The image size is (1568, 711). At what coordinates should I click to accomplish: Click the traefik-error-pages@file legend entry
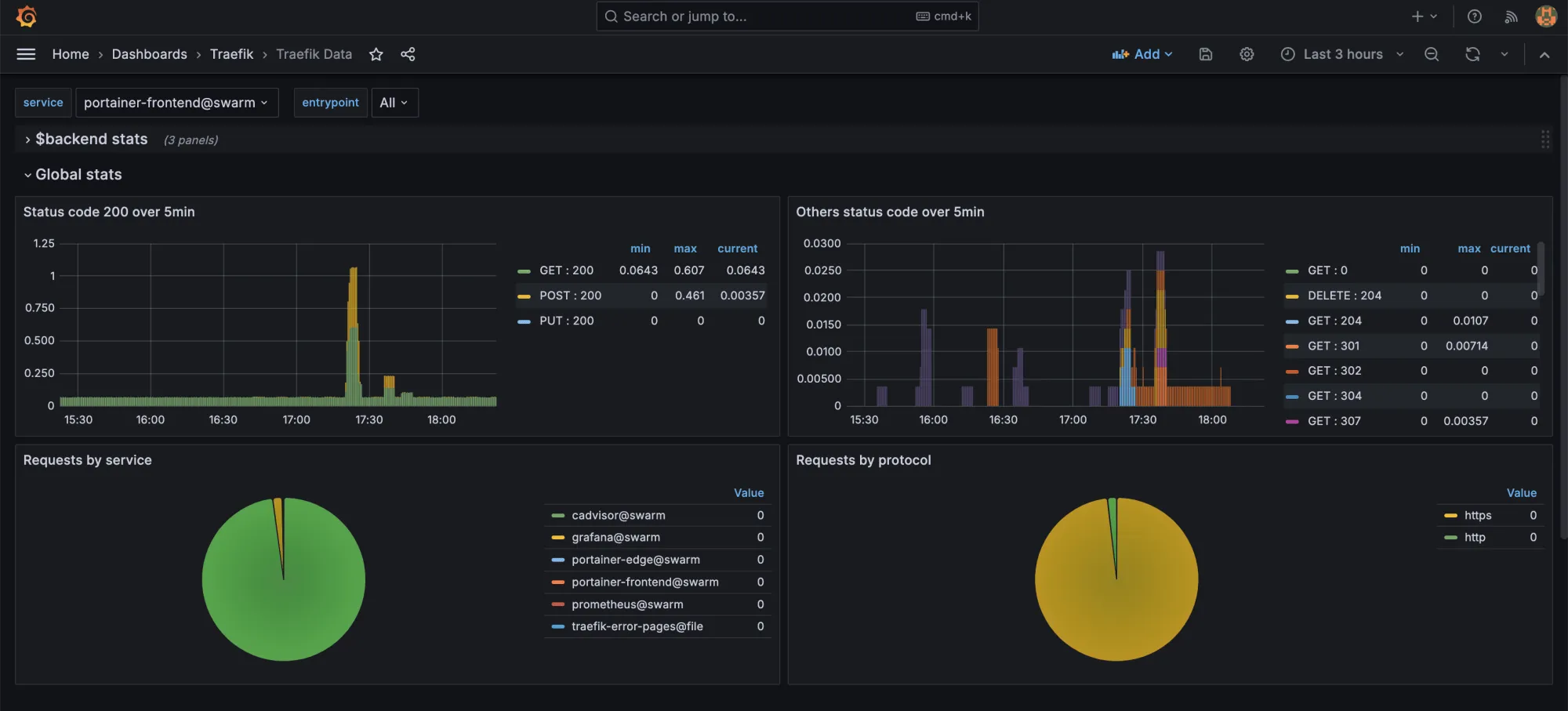637,626
